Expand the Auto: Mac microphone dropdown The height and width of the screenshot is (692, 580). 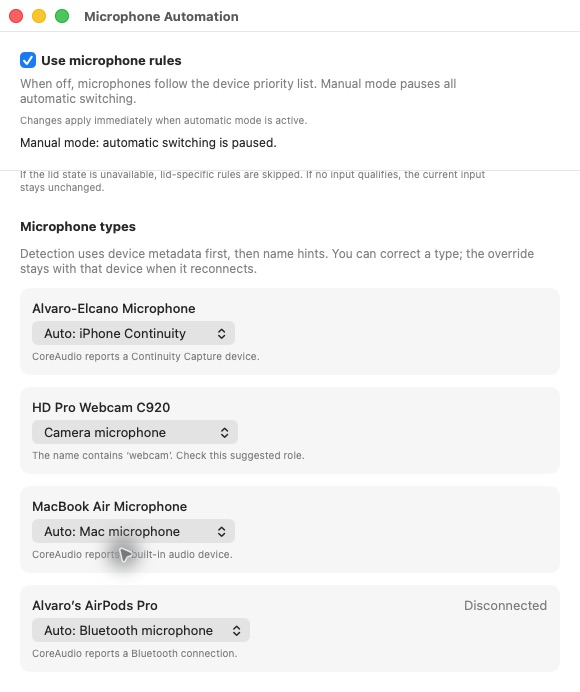click(133, 531)
